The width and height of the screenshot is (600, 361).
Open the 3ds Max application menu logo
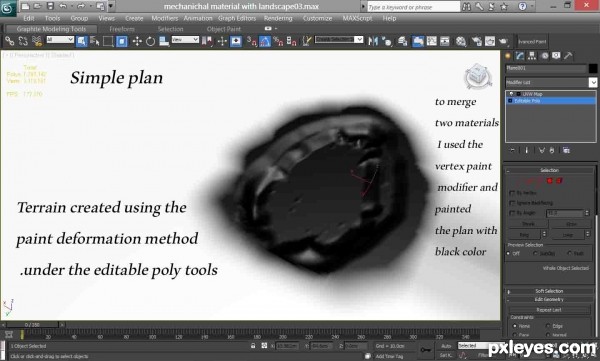pyautogui.click(x=8, y=8)
